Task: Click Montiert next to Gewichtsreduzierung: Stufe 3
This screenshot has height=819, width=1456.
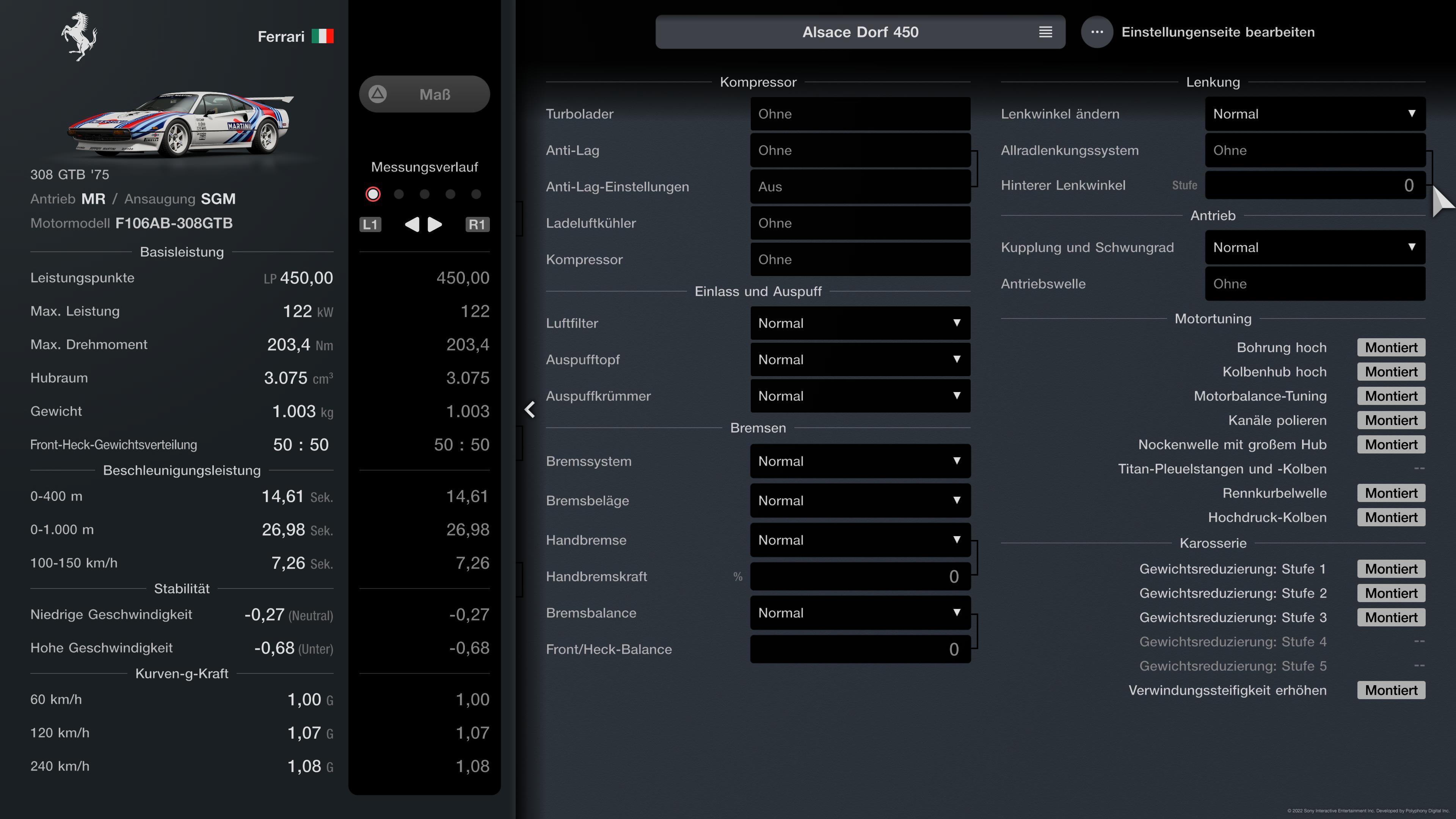Action: [x=1390, y=617]
